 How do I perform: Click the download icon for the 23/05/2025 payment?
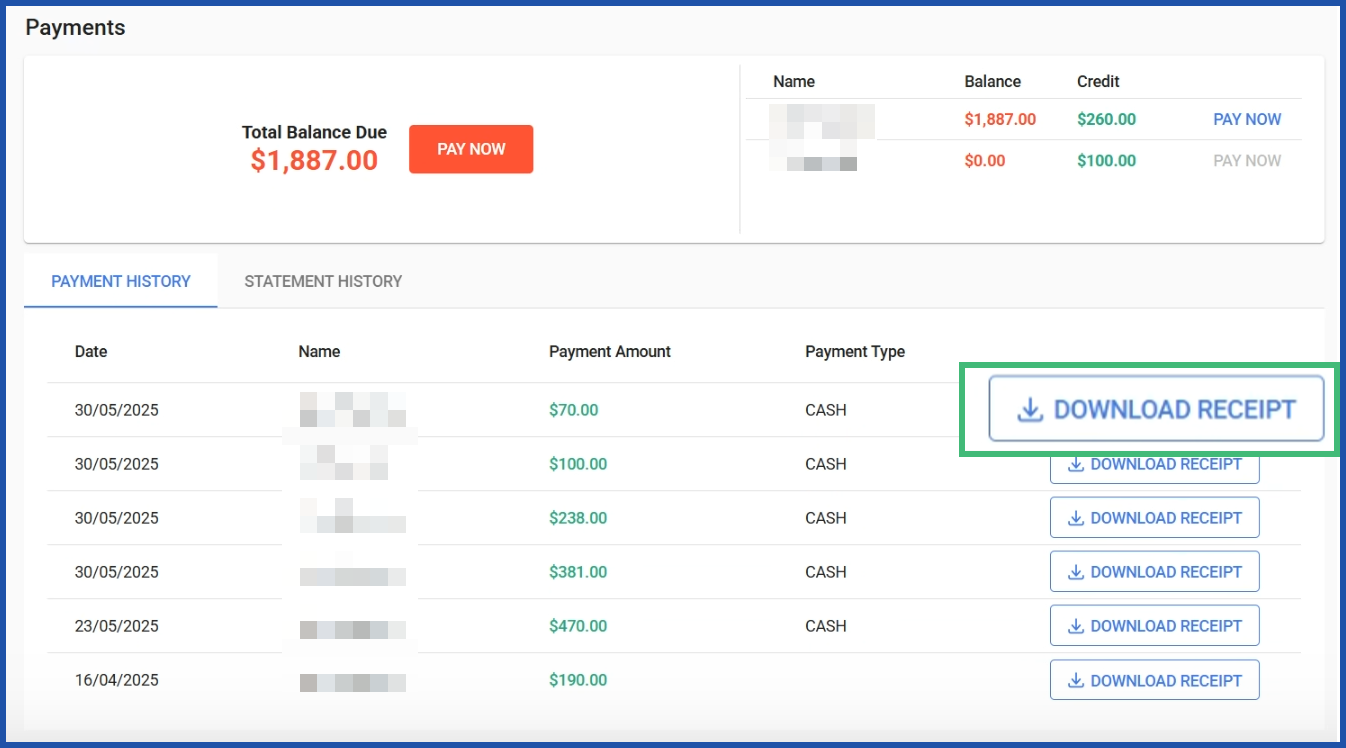(1077, 625)
